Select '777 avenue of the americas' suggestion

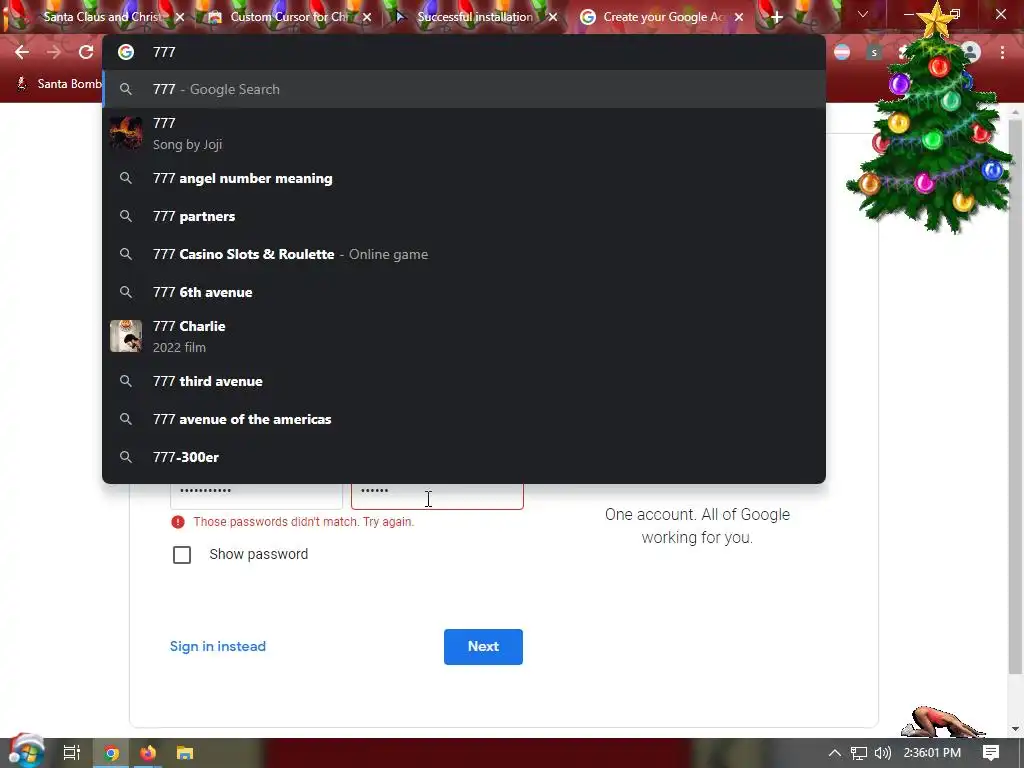pos(464,419)
